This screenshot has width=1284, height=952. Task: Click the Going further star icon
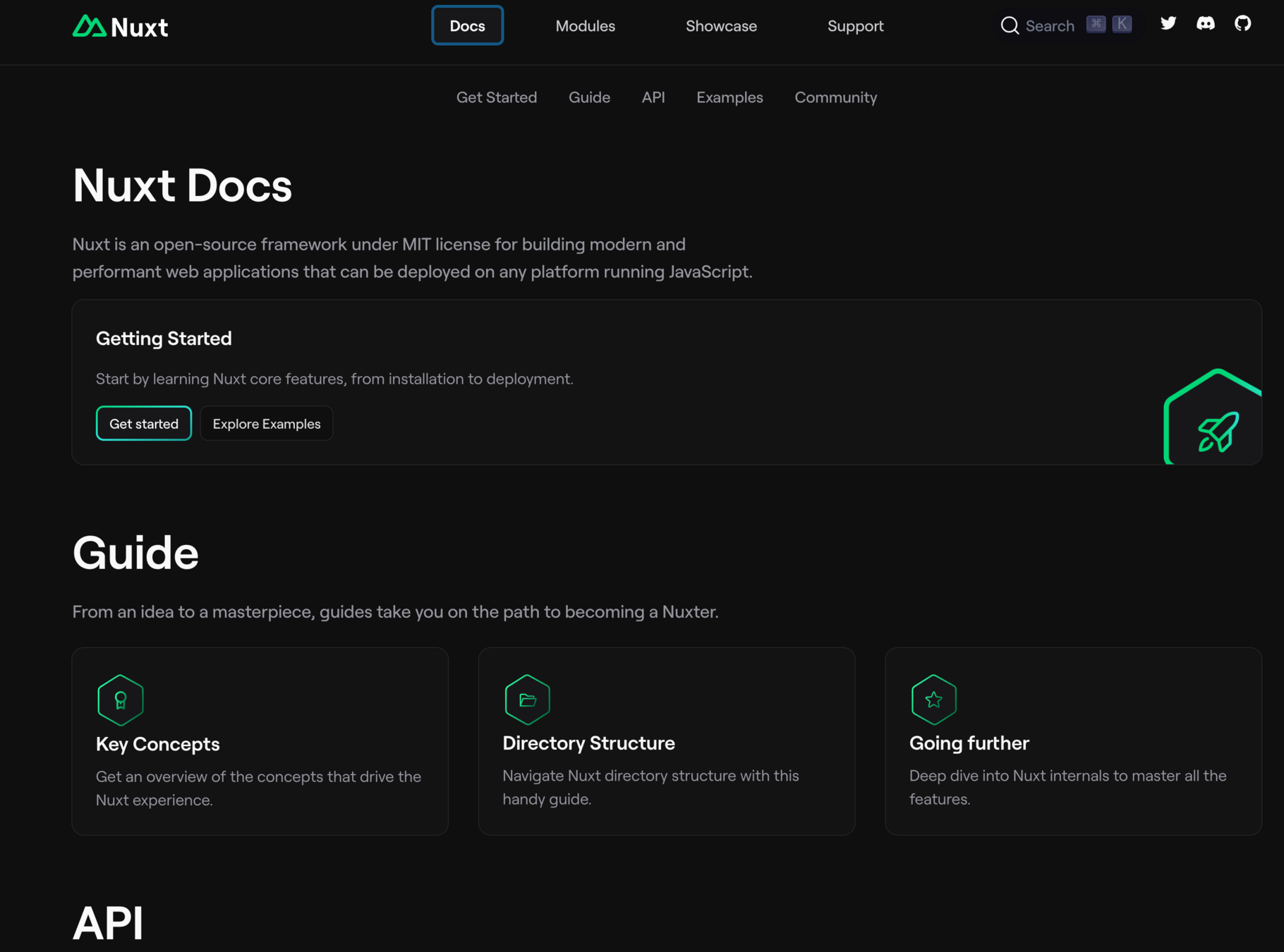point(933,700)
